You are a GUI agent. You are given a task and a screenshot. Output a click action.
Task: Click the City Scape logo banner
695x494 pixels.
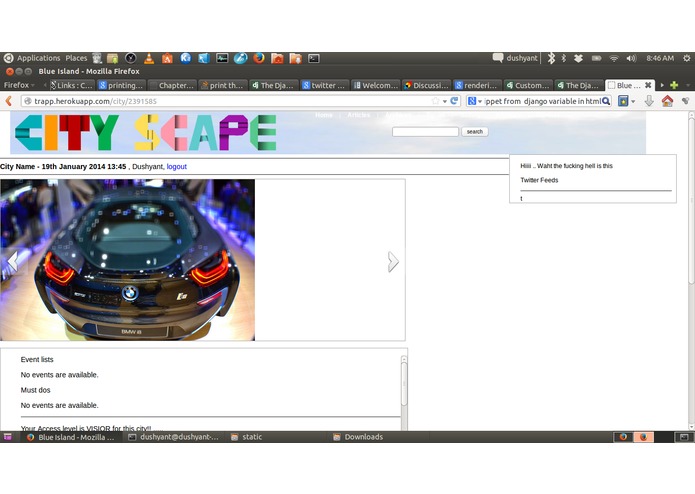coord(145,132)
